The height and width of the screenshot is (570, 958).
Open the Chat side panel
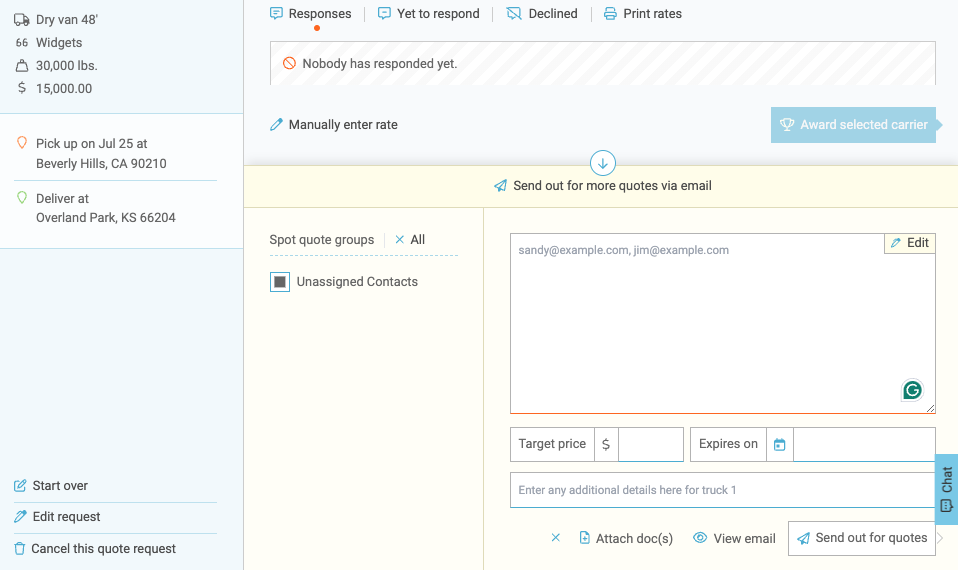tap(946, 489)
